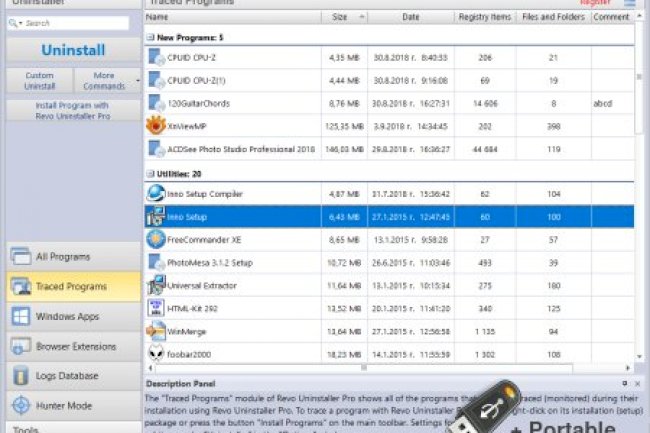Open the hamburger menu at top right

pyautogui.click(x=629, y=4)
